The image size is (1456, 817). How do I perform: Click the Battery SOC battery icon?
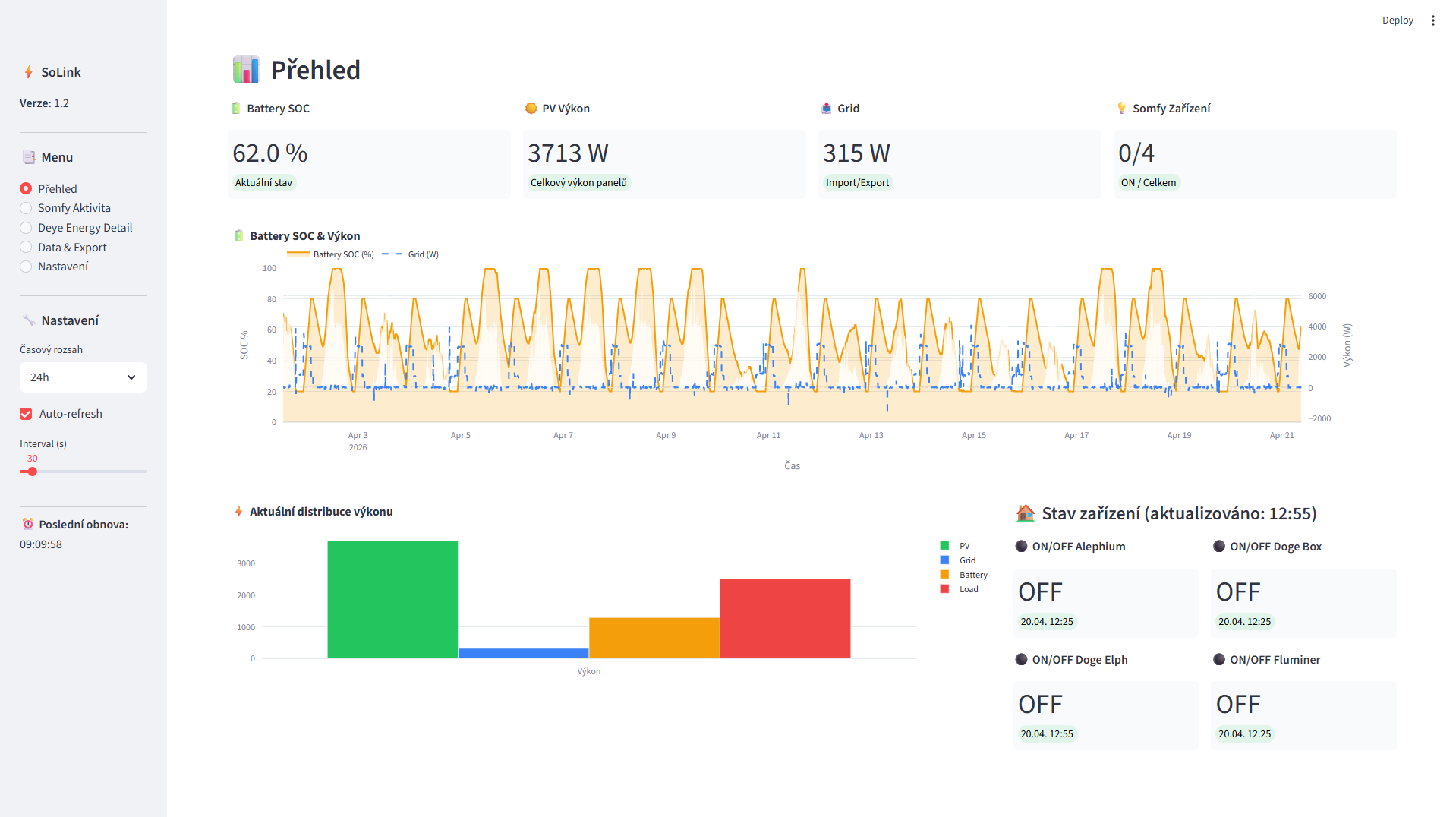[236, 109]
